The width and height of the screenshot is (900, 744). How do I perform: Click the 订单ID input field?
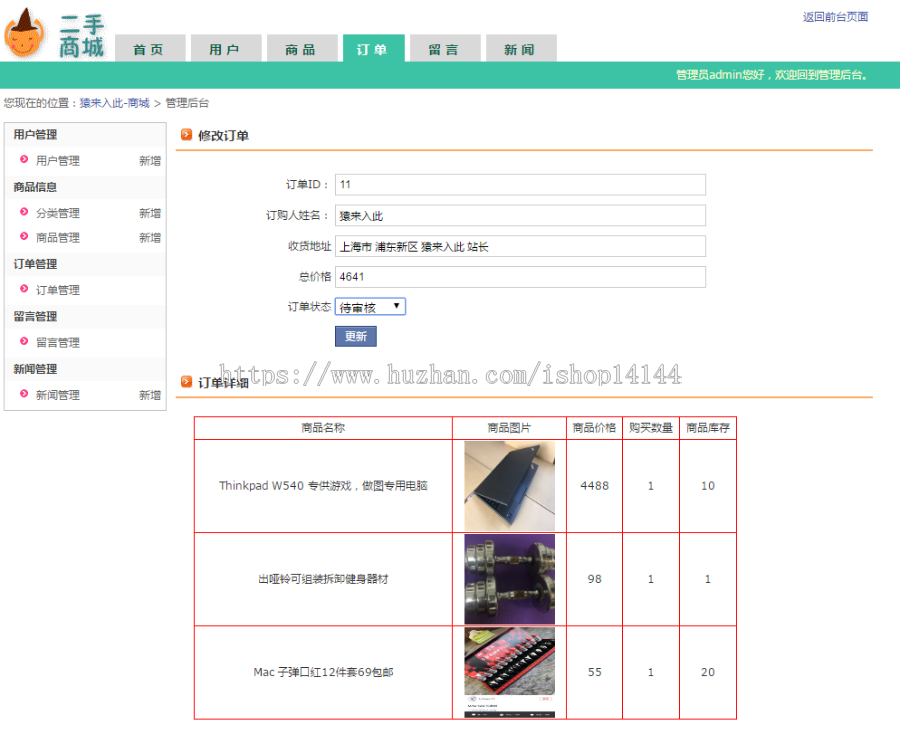tap(520, 185)
